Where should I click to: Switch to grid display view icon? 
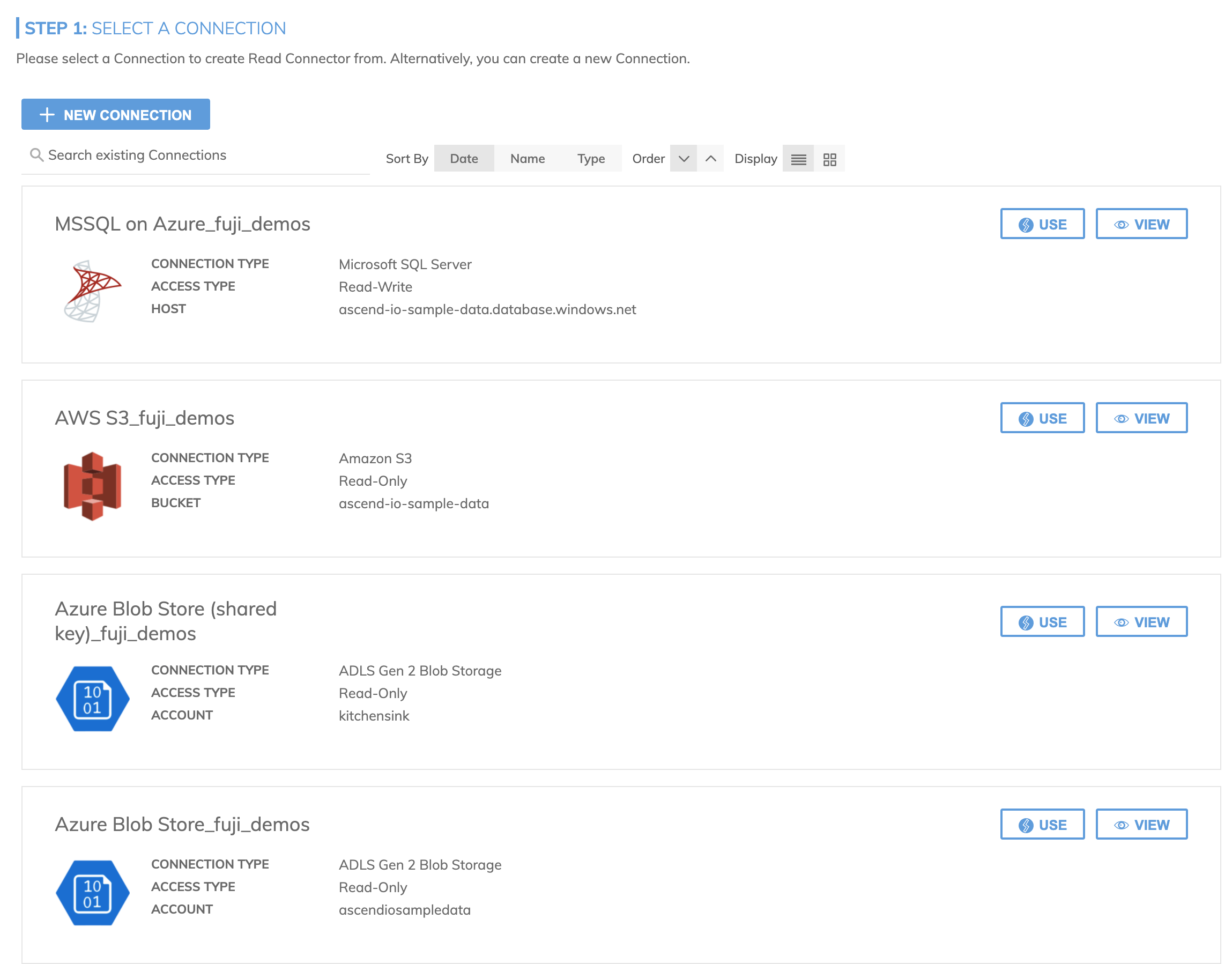click(829, 159)
